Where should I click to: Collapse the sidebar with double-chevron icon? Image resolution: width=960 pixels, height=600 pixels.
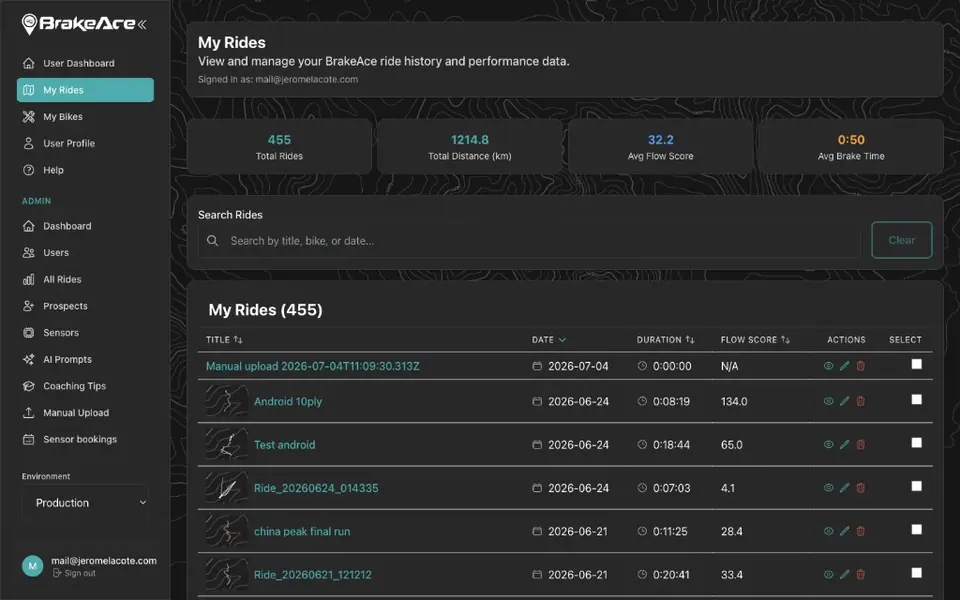(x=142, y=24)
